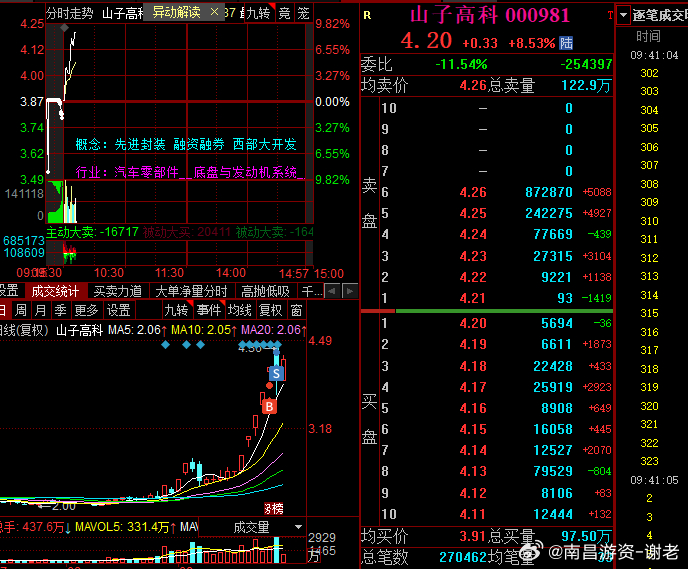This screenshot has height=569, width=688.
Task: Click the R icon beside stock name
Action: (367, 16)
